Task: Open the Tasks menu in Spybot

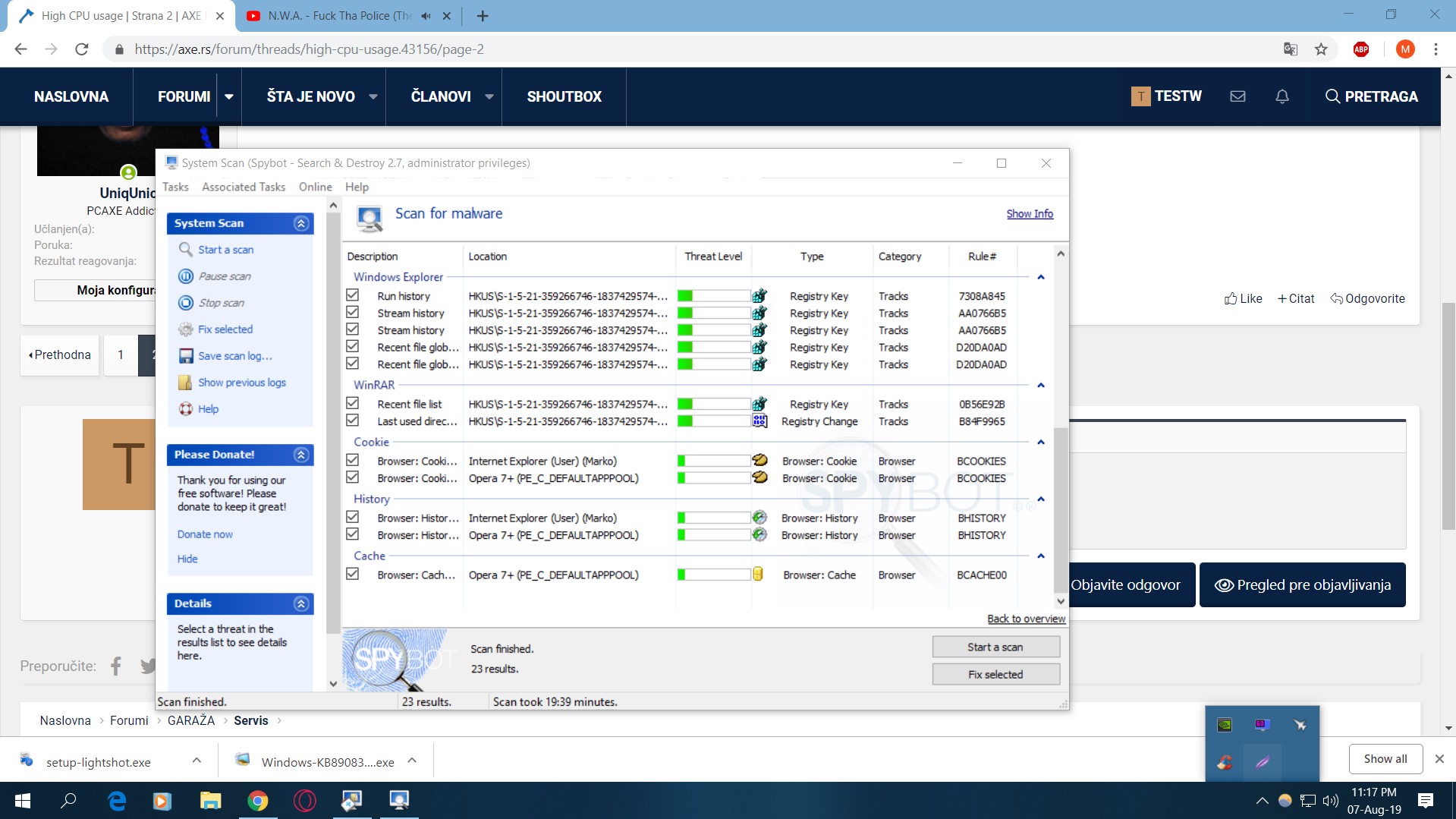Action: (x=175, y=187)
